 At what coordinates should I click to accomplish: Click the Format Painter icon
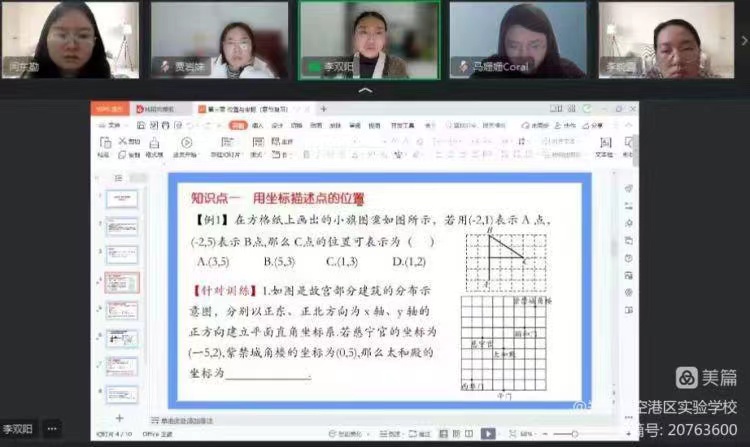154,146
